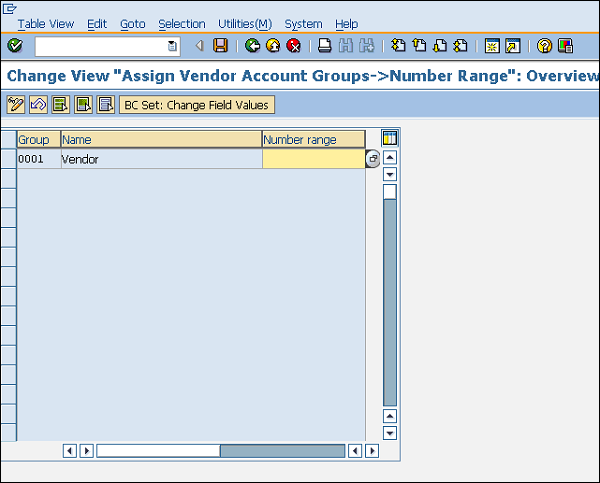The height and width of the screenshot is (483, 600).
Task: Click the horizontal scrollbar thumb
Action: (x=158, y=451)
